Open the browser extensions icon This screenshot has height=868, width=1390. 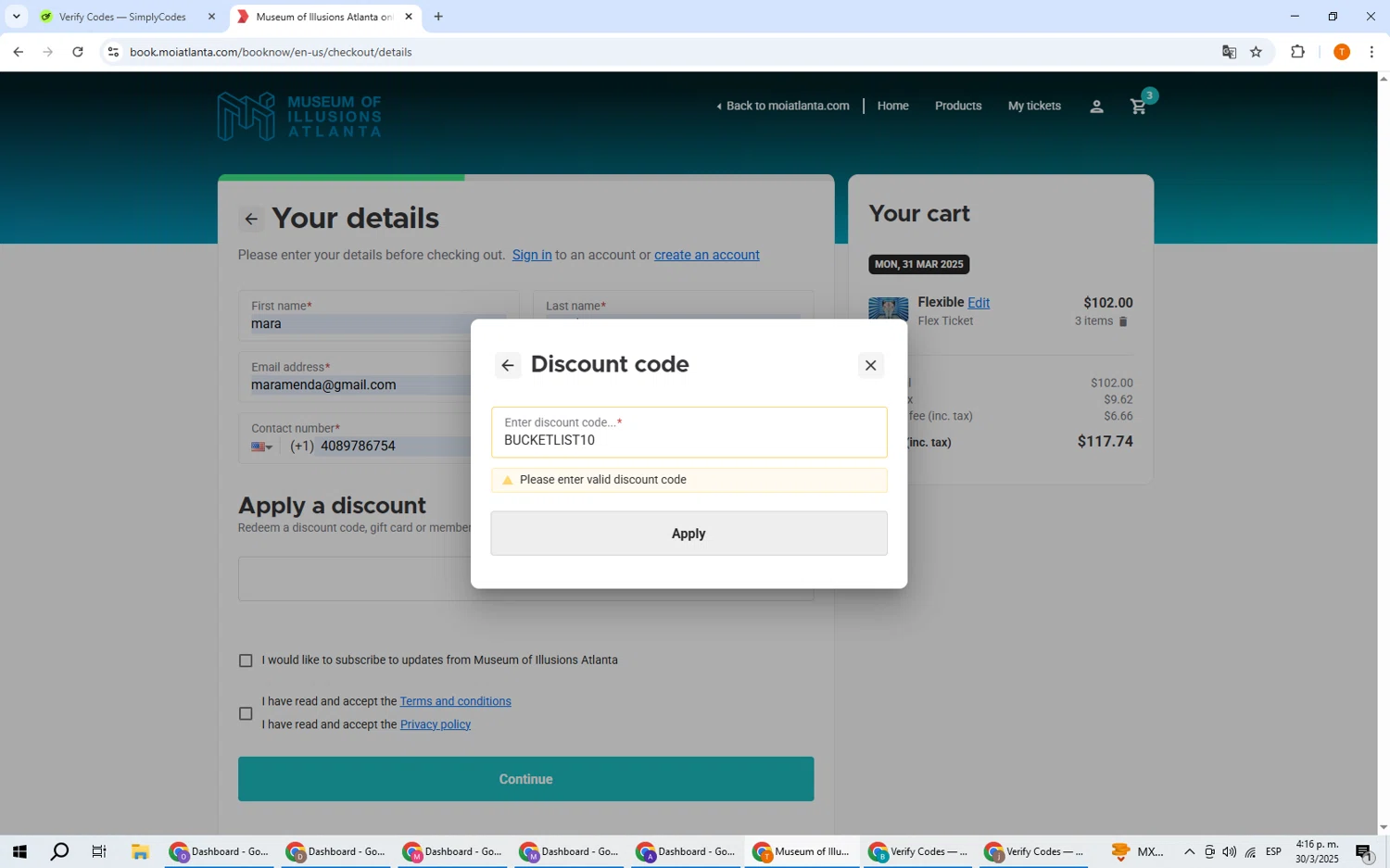tap(1297, 52)
